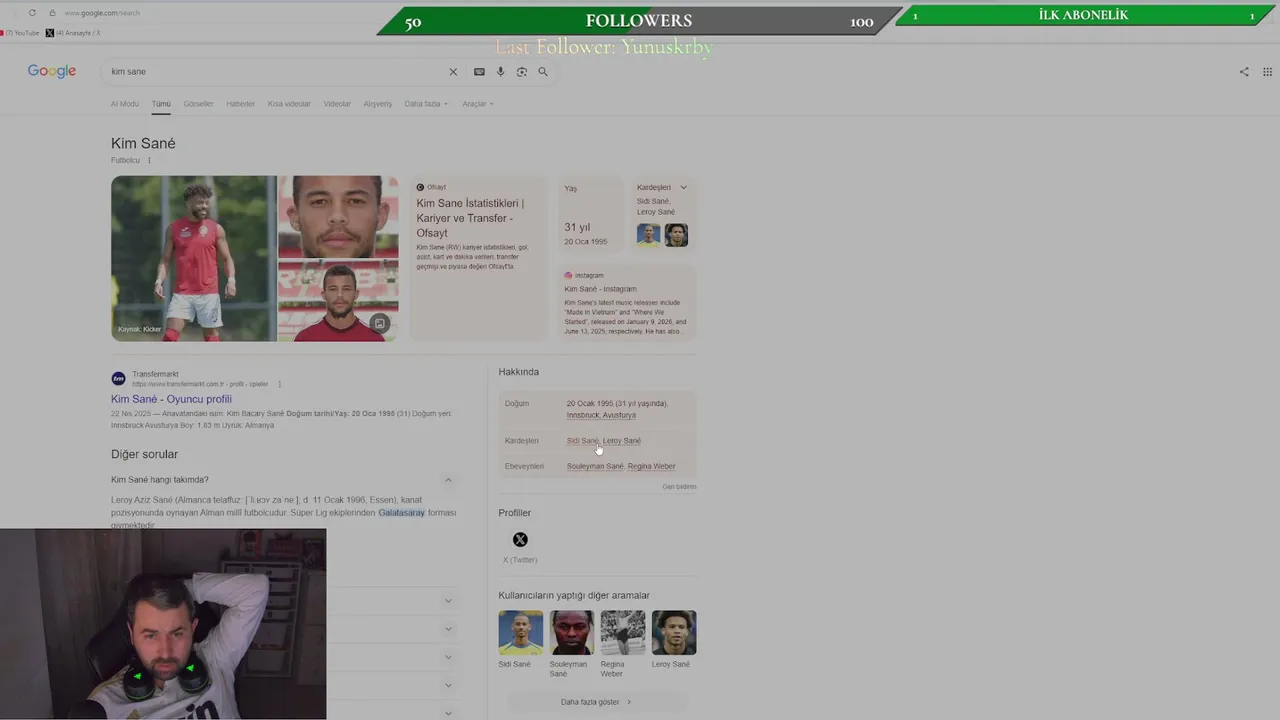Click the 'Kim Sané' knowledge panel title

[143, 143]
